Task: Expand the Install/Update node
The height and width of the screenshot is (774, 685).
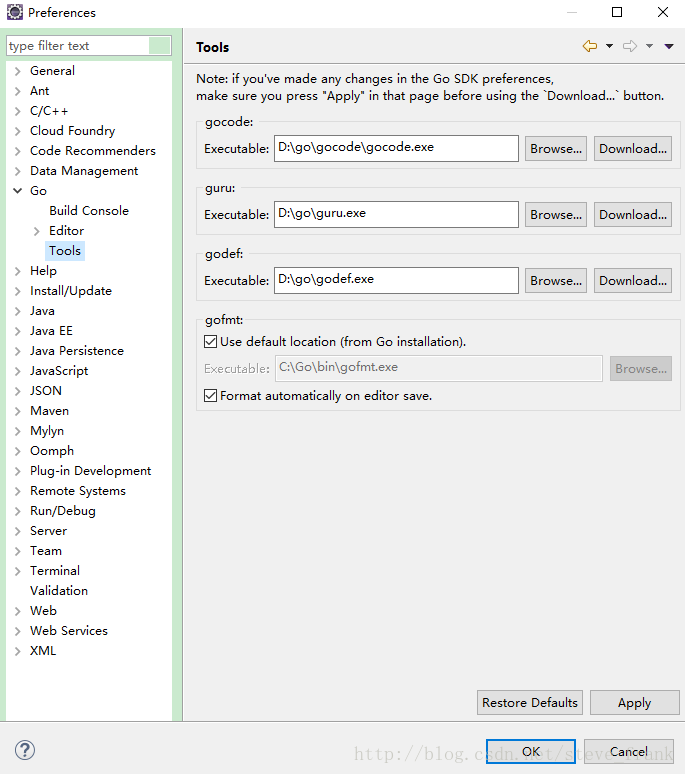Action: click(18, 291)
